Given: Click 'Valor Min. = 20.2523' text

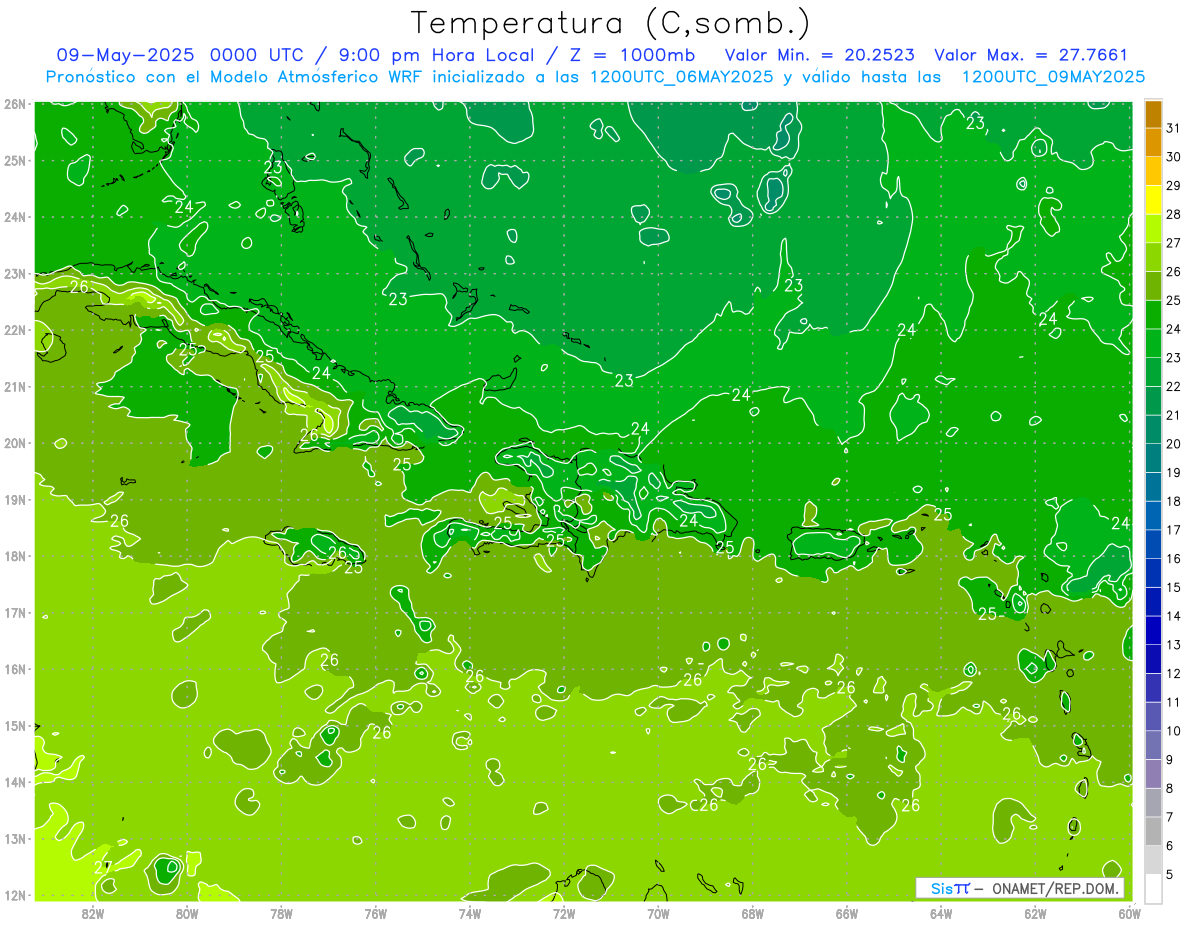Looking at the screenshot, I should (x=820, y=55).
